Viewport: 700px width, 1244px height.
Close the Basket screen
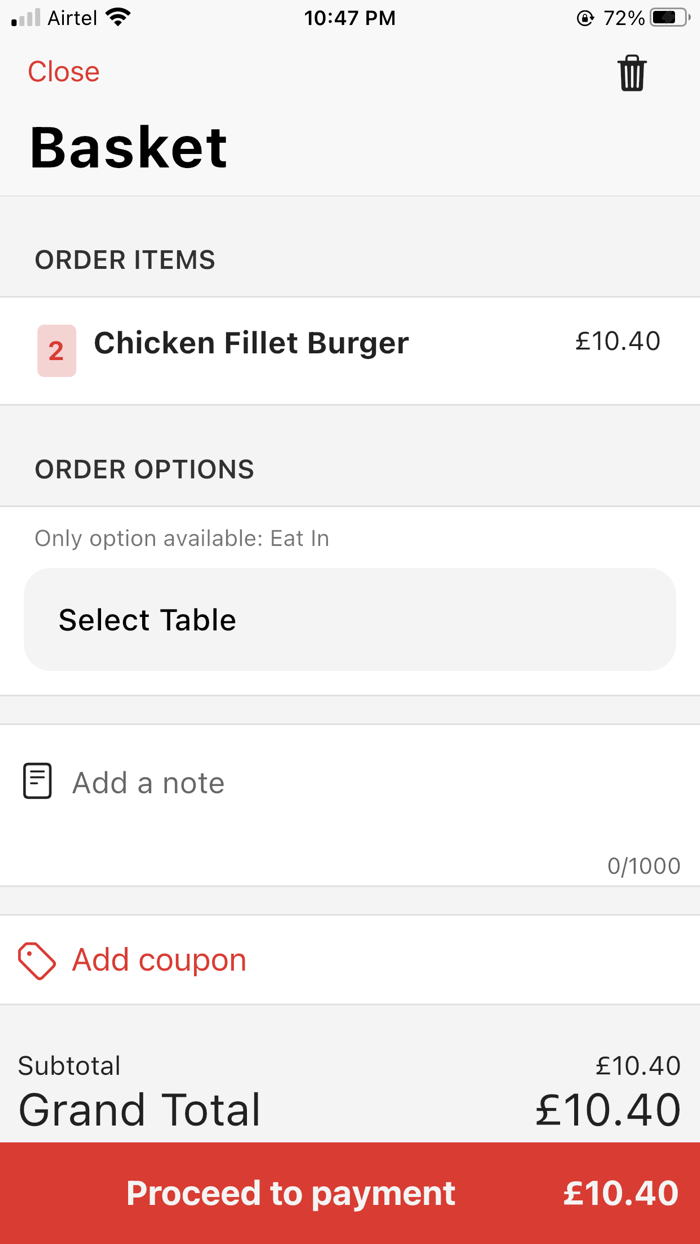click(x=64, y=72)
